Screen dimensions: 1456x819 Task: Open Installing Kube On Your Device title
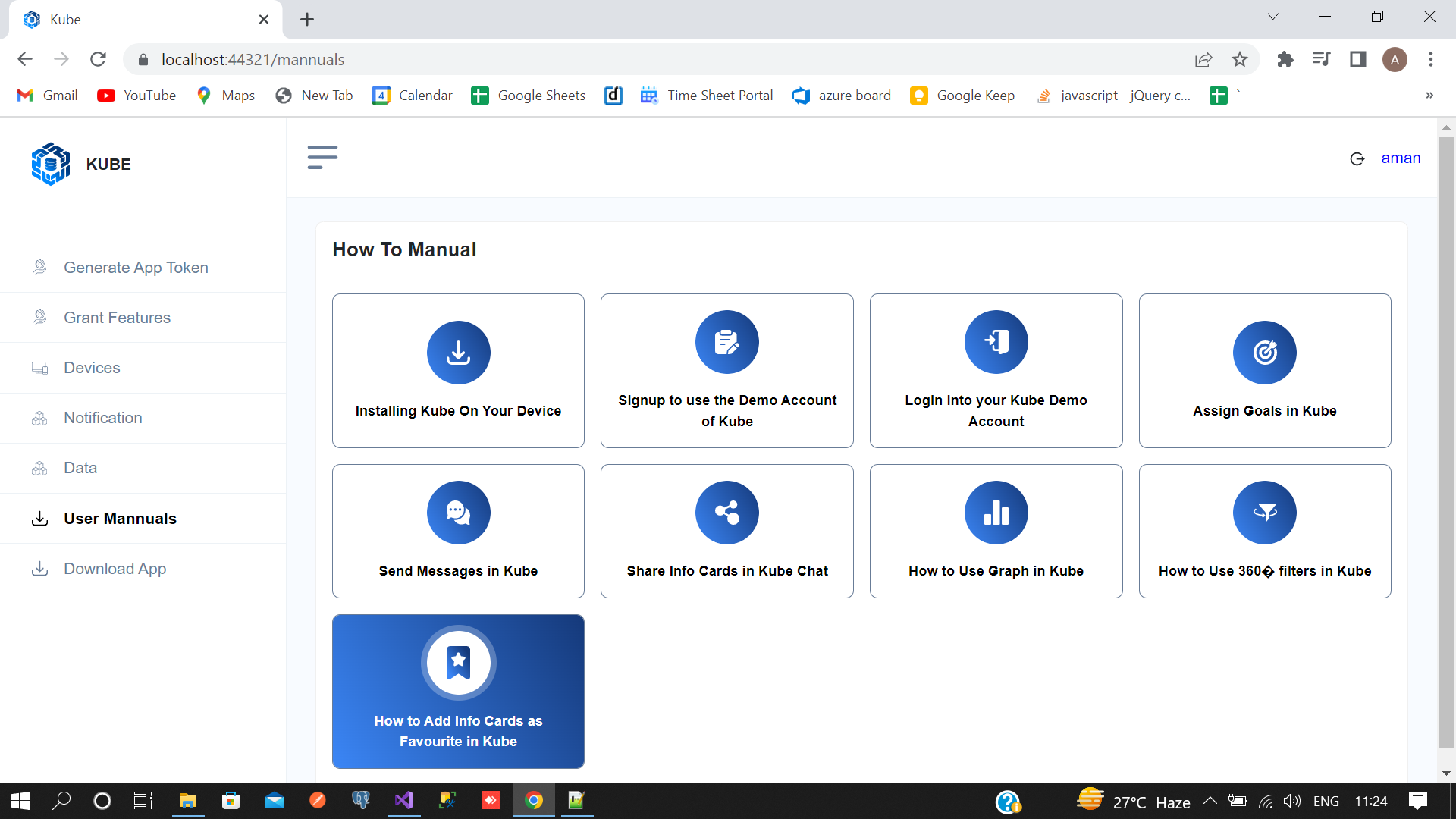coord(458,411)
